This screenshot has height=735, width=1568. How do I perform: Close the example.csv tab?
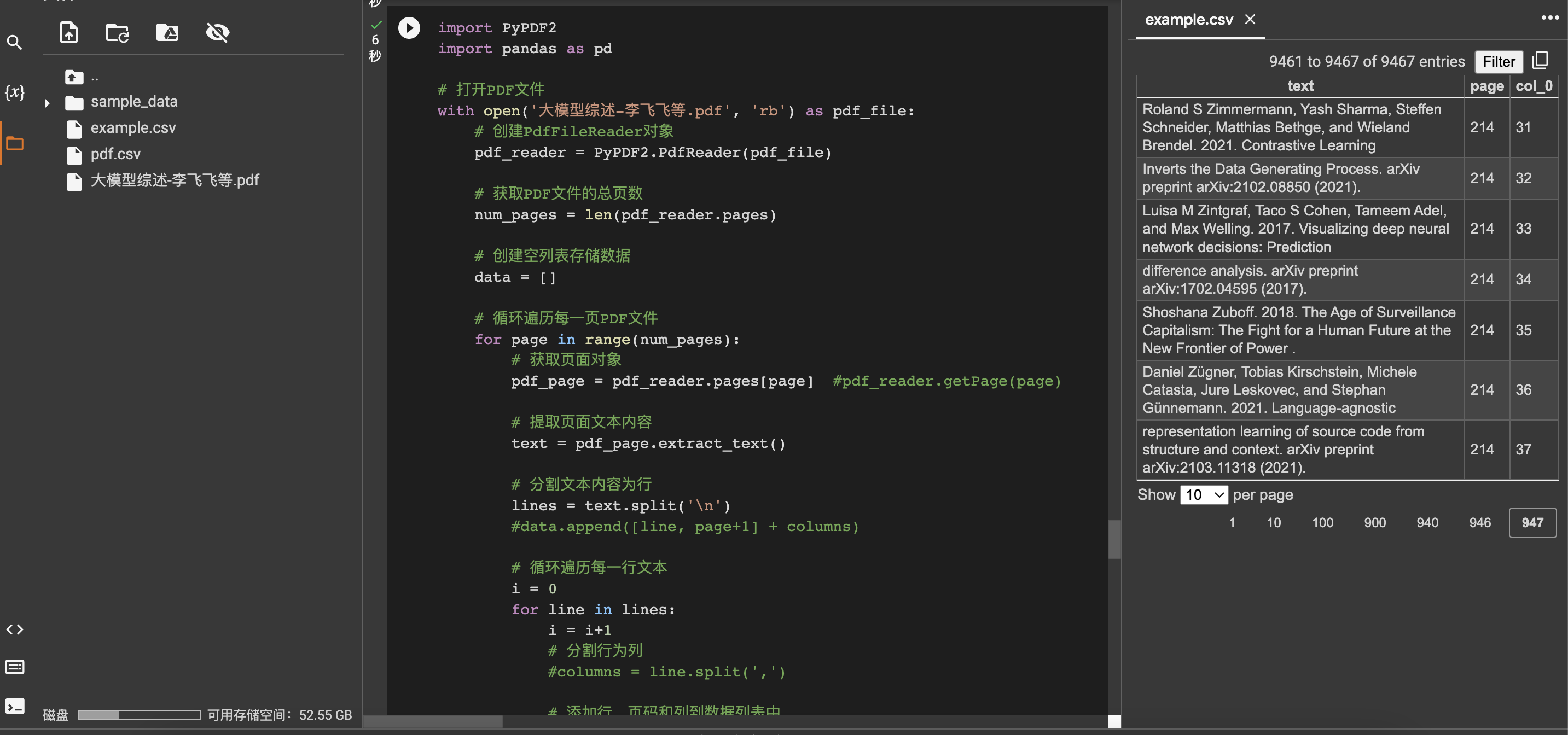1250,20
